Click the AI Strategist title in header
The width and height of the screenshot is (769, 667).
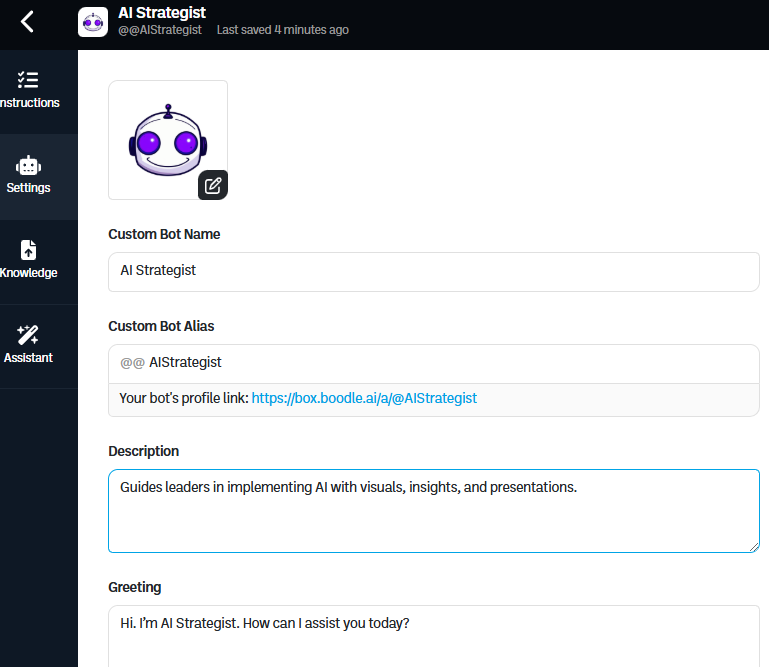[x=162, y=13]
